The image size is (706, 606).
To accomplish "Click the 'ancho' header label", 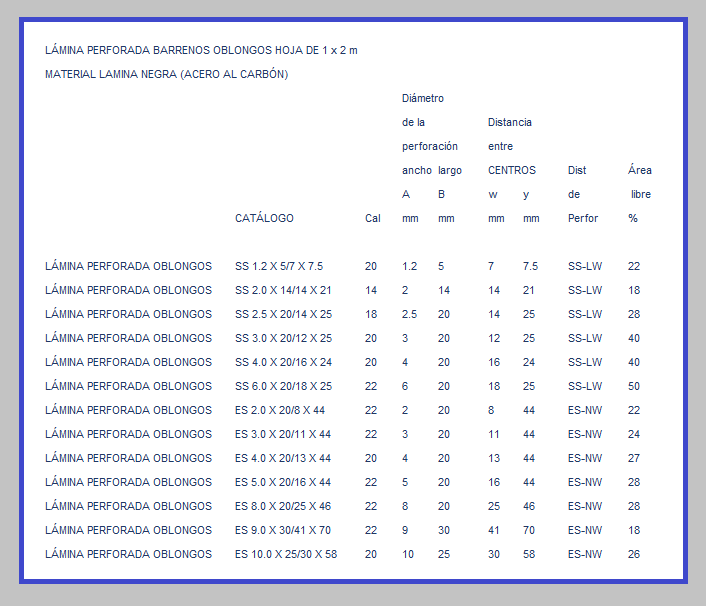I will pos(417,170).
